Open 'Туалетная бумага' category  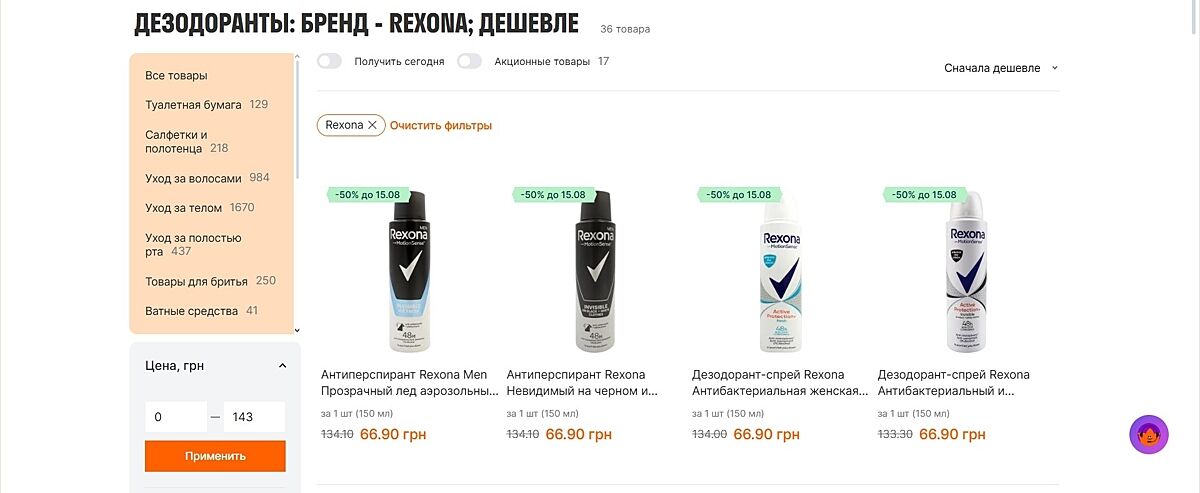pos(193,104)
